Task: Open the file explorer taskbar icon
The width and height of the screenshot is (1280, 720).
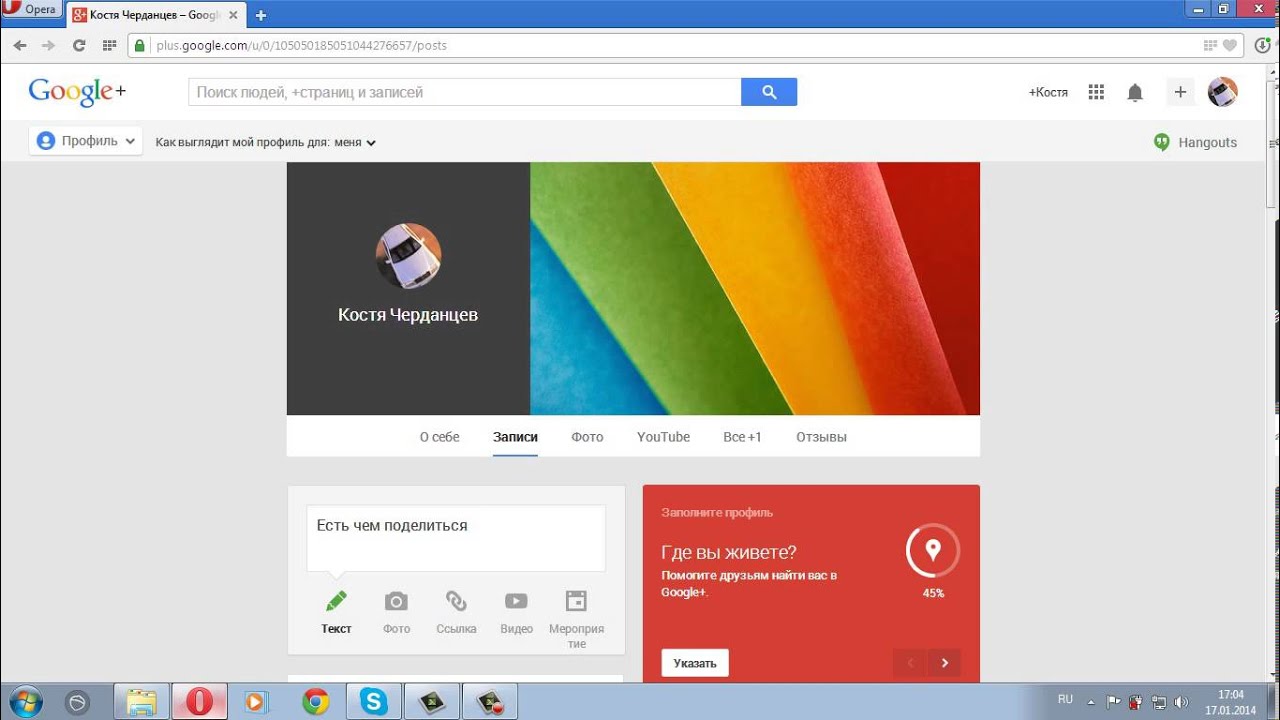Action: click(x=142, y=701)
